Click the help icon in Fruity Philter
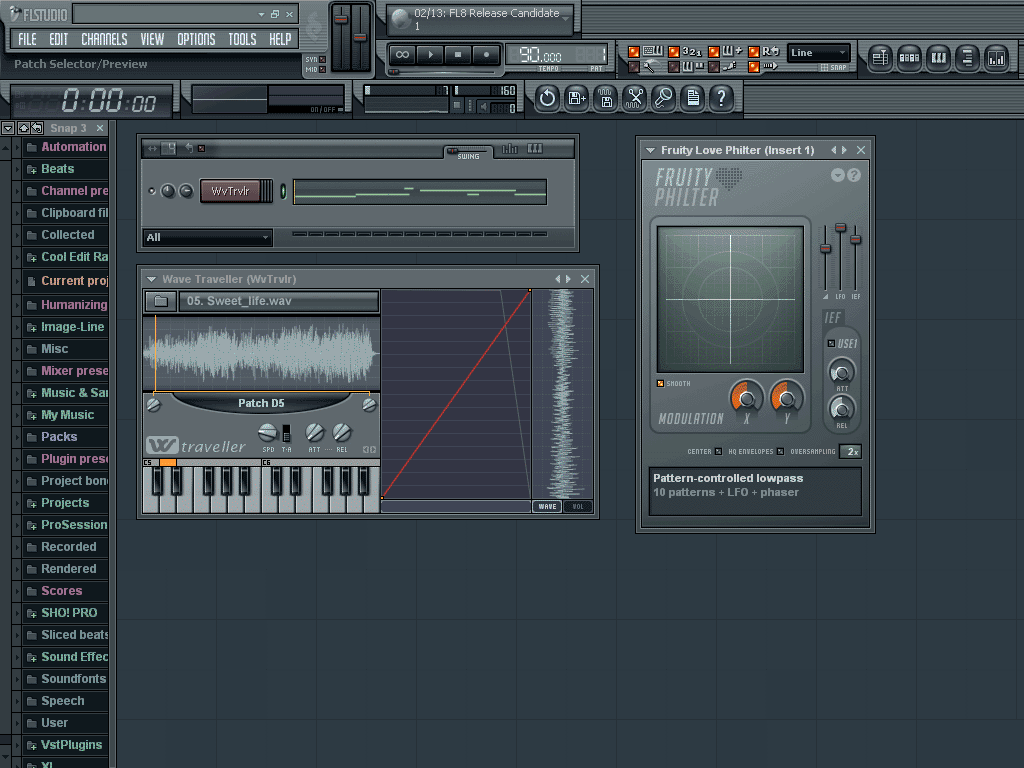Image resolution: width=1024 pixels, height=768 pixels. 854,175
